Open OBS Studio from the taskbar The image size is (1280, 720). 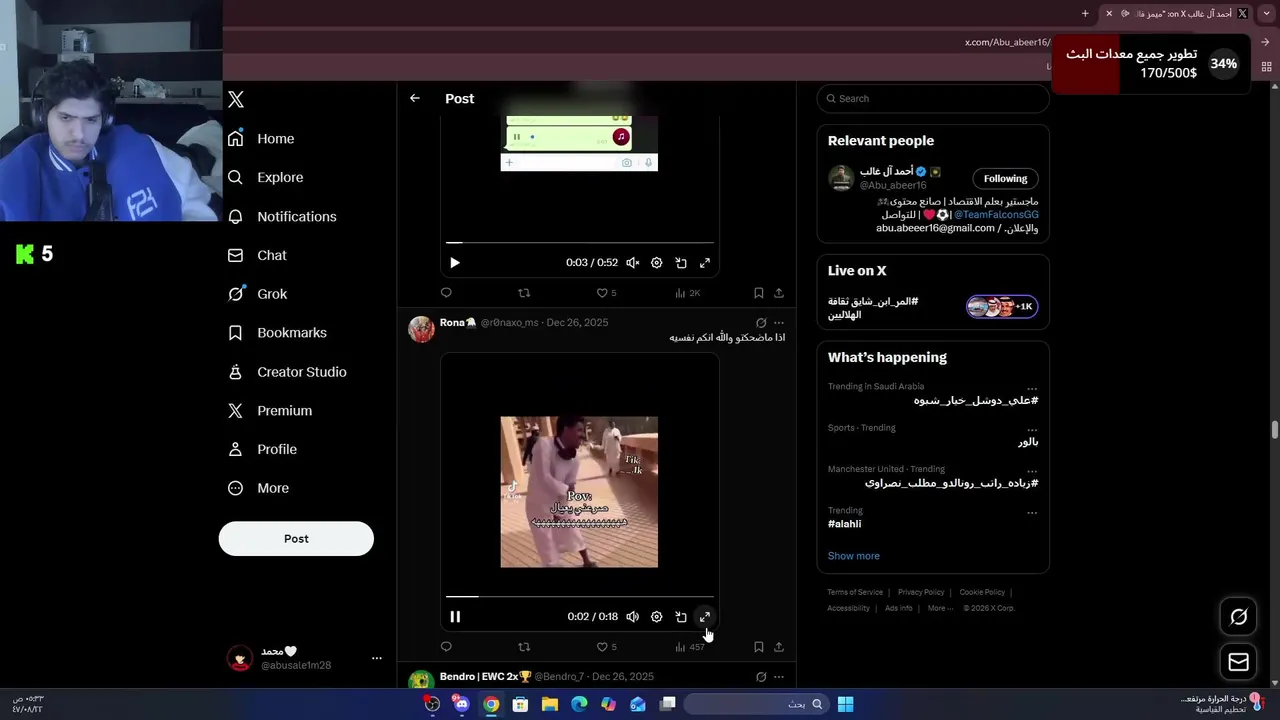coord(432,704)
